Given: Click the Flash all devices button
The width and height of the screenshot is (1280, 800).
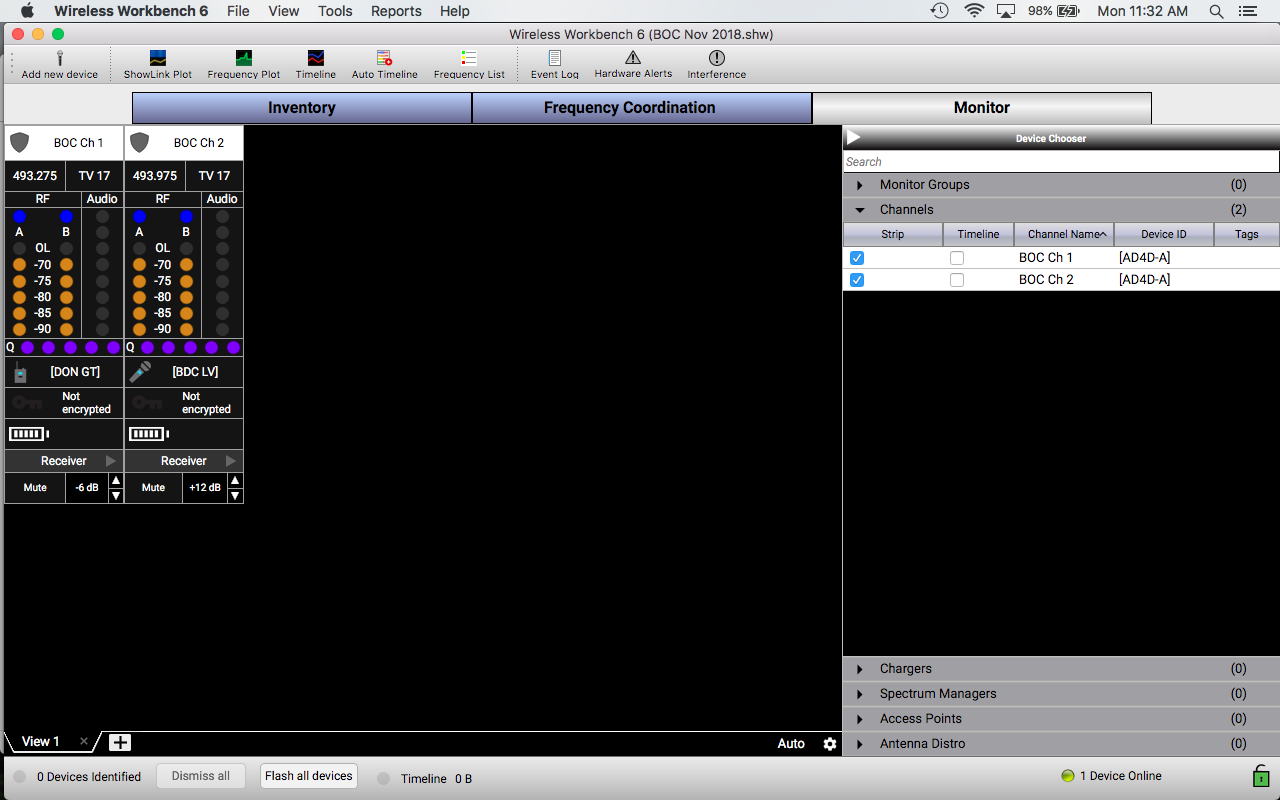Looking at the screenshot, I should coord(309,776).
